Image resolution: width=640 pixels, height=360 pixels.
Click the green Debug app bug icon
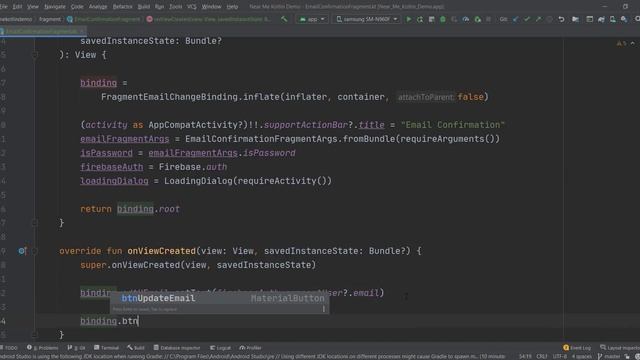click(x=443, y=19)
